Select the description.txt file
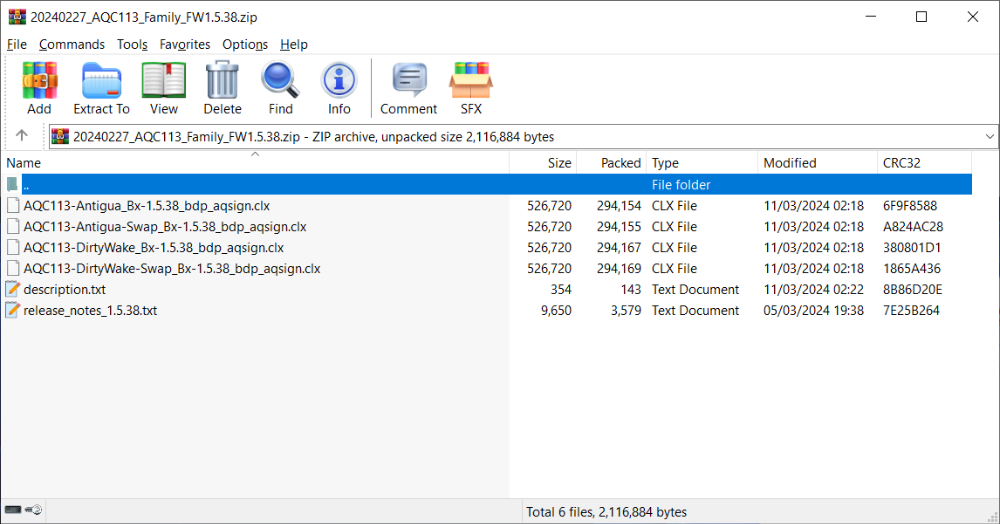Screen dimensions: 1000x524 [x=64, y=290]
